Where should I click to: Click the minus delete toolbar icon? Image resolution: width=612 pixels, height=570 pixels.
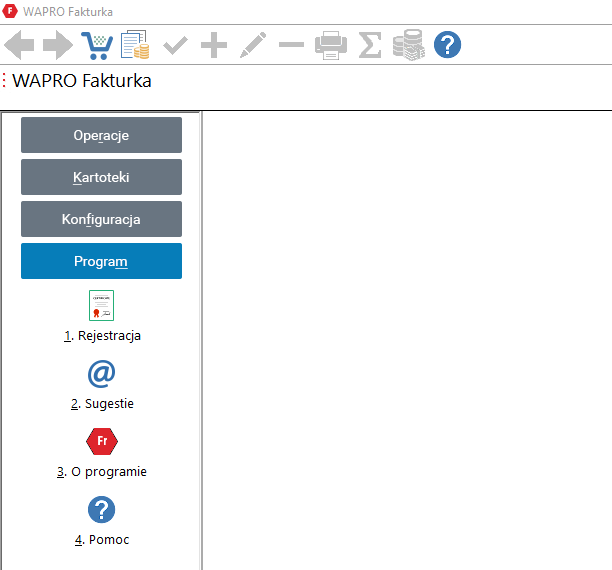pos(292,45)
